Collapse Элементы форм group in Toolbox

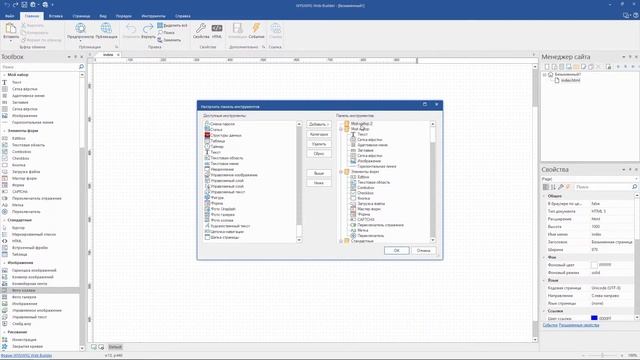(x=4, y=131)
